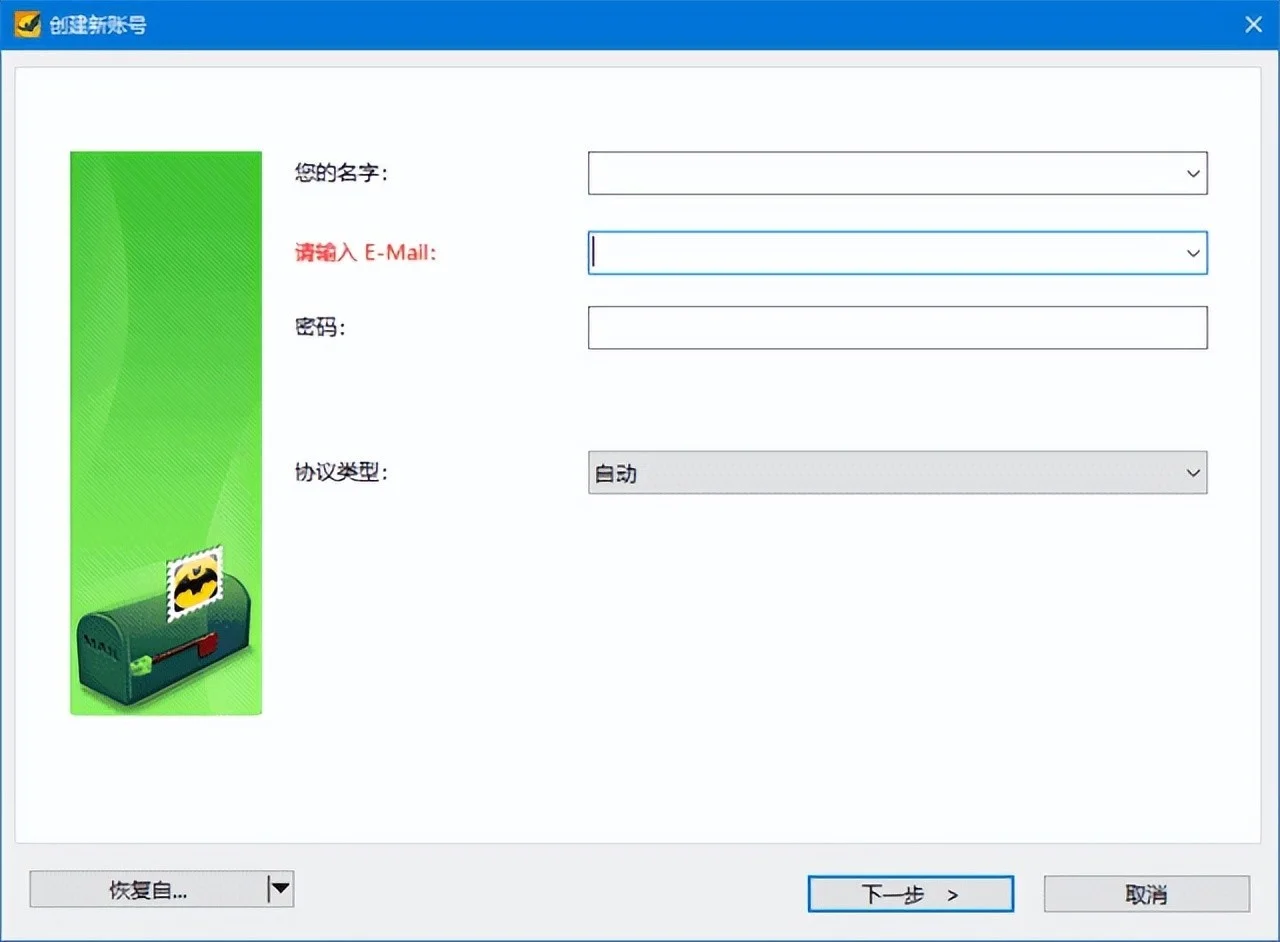Click inside the 您的名字 name field

pyautogui.click(x=880, y=173)
